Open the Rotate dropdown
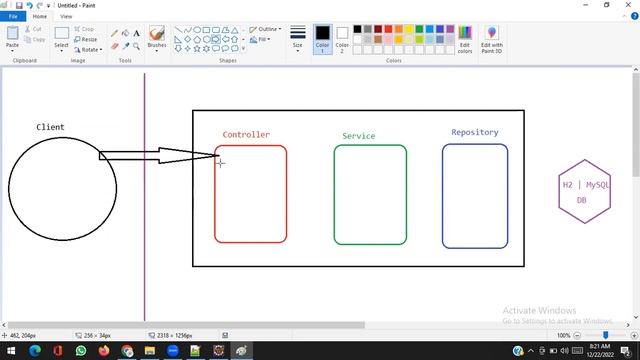 88,50
